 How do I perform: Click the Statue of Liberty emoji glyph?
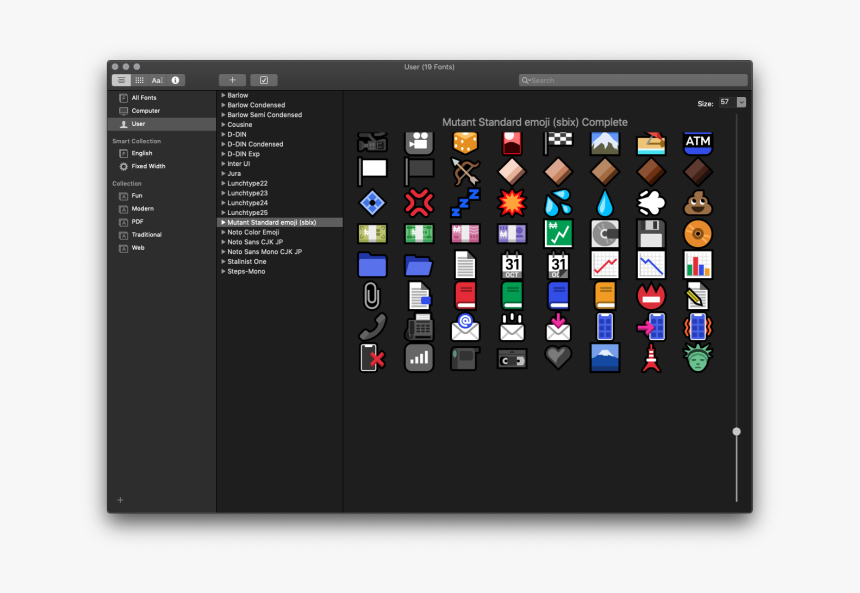click(x=698, y=358)
